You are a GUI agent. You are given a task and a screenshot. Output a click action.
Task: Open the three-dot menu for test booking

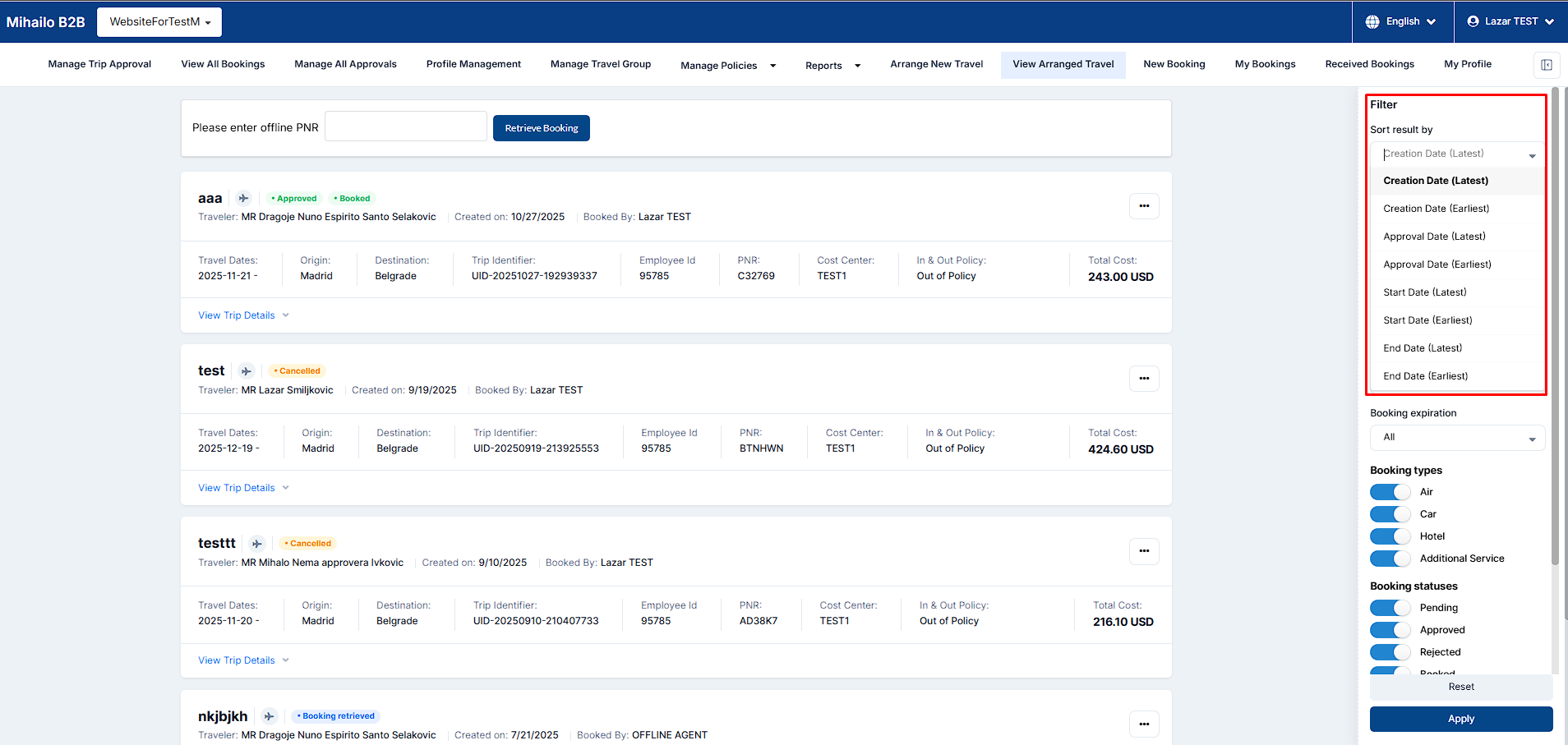(x=1144, y=379)
